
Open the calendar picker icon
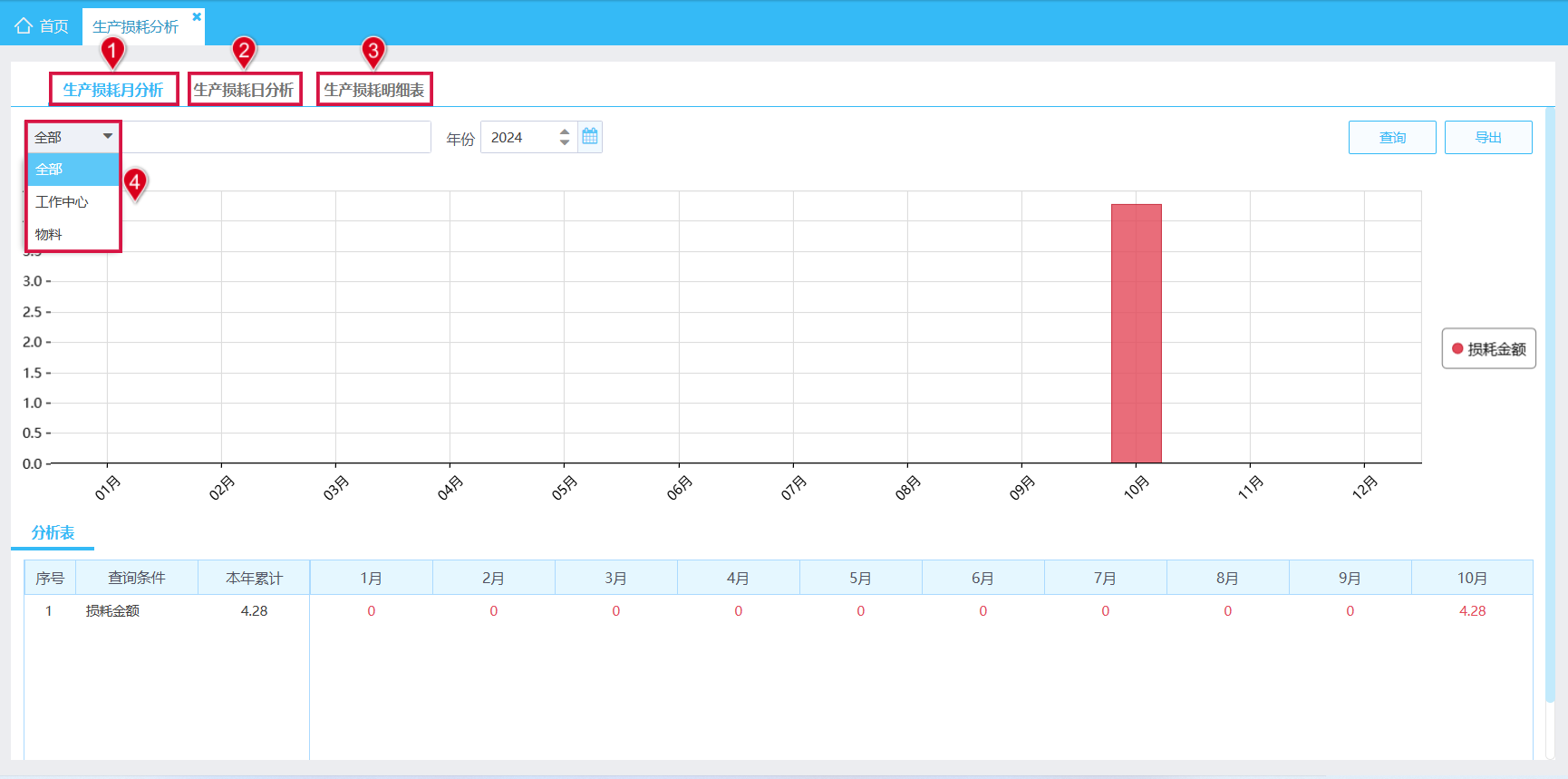tap(590, 137)
